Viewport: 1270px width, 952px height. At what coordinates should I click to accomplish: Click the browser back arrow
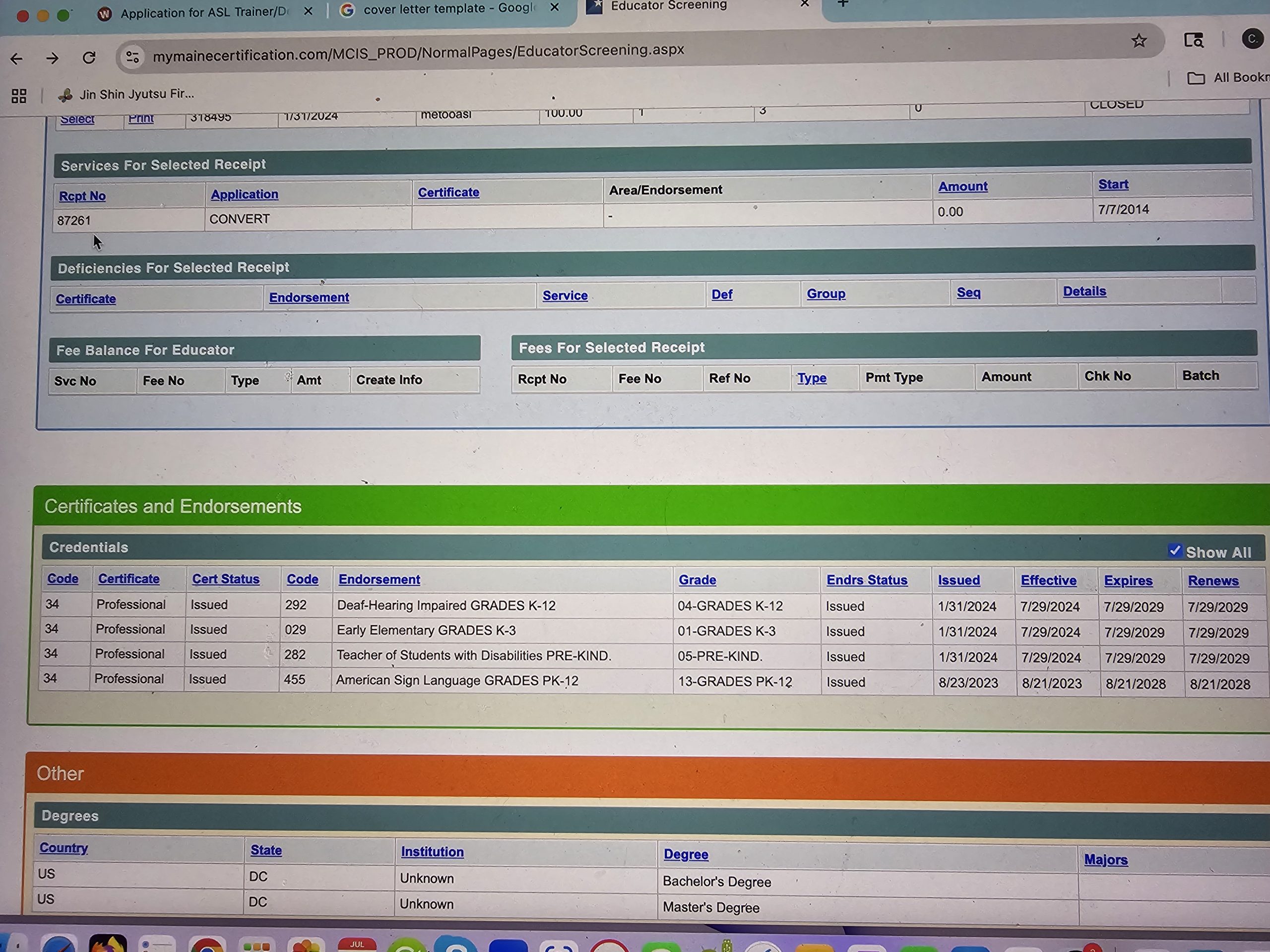pyautogui.click(x=17, y=59)
